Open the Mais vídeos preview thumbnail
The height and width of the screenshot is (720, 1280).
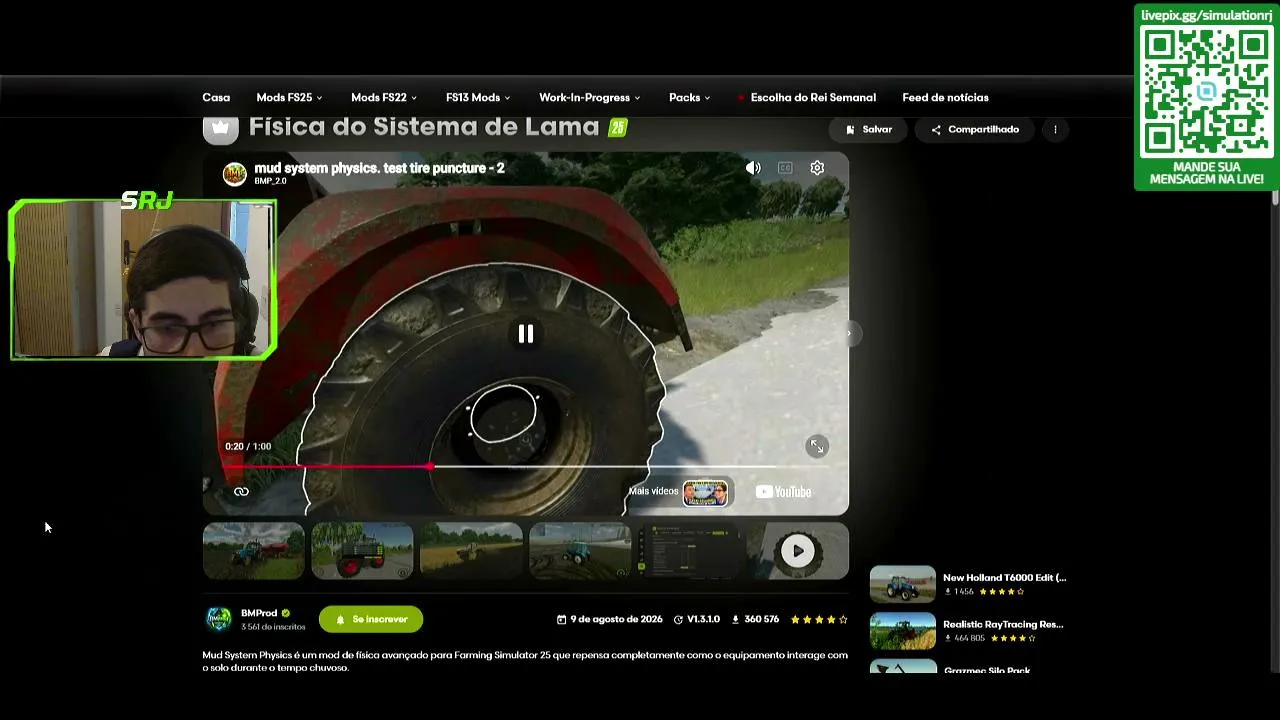pos(705,492)
